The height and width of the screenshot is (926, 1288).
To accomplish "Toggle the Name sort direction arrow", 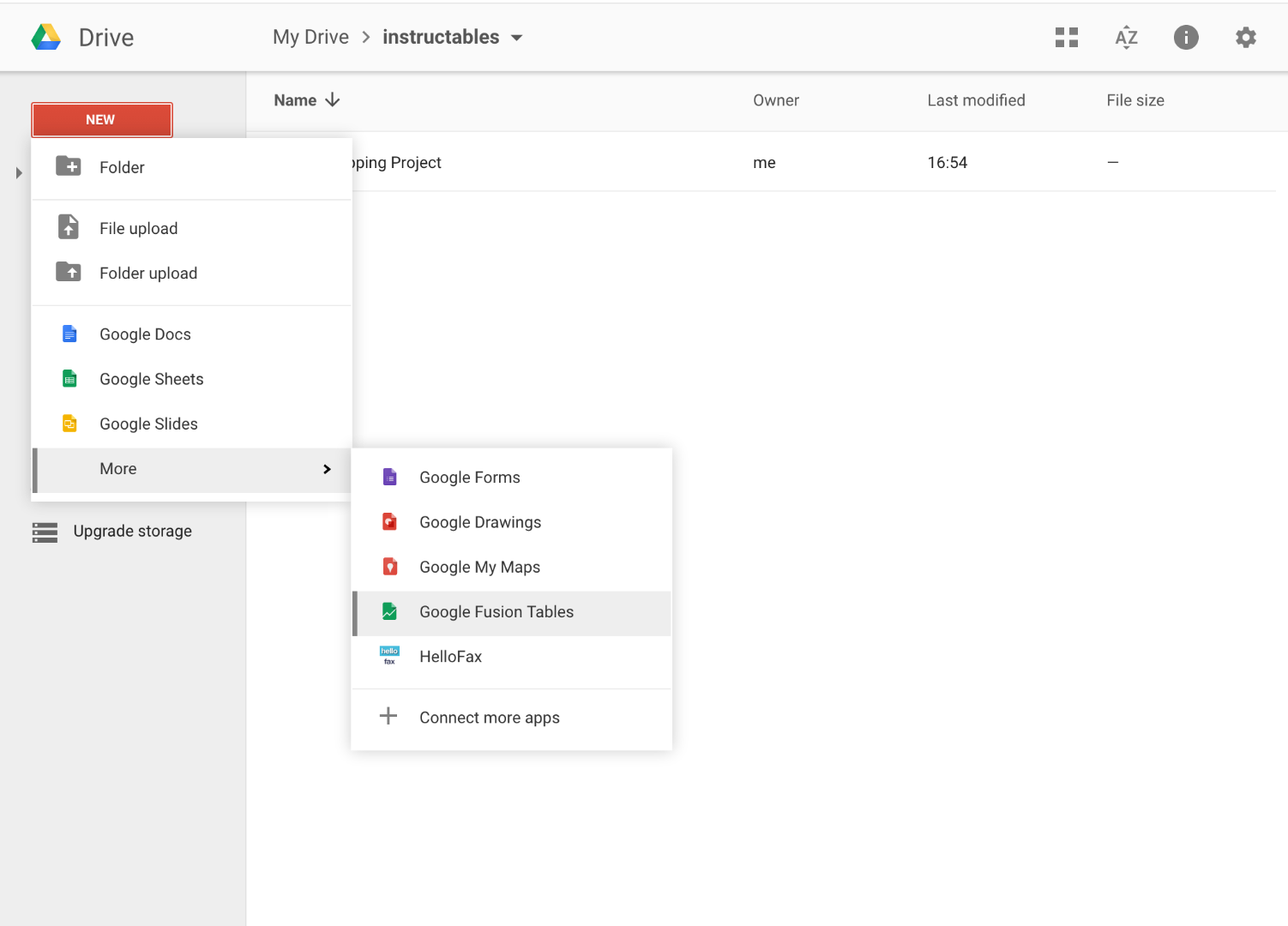I will point(334,100).
